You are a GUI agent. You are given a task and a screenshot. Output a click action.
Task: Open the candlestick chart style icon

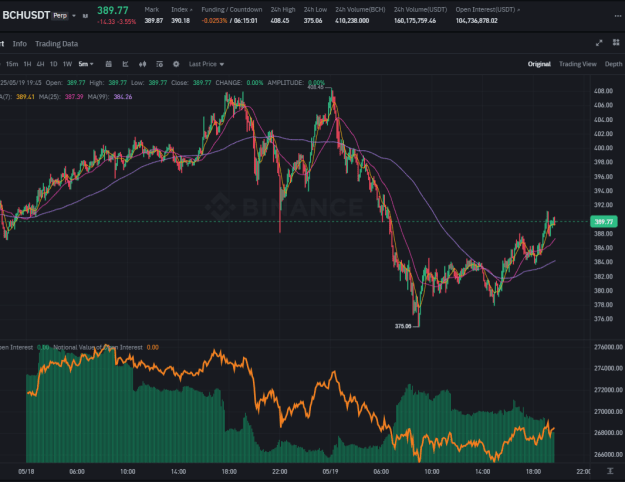142,64
